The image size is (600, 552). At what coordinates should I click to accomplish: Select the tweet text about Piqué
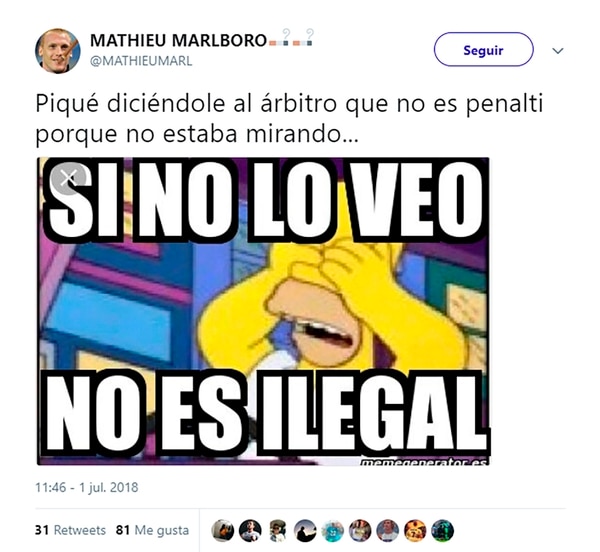coord(289,119)
